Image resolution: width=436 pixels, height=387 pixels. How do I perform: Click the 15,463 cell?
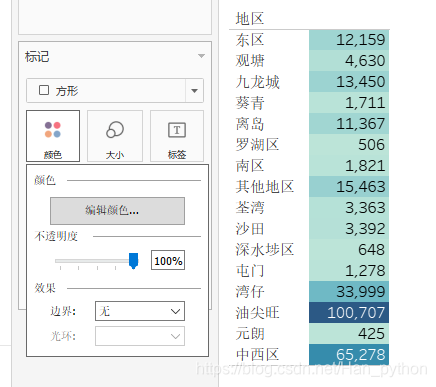coord(349,187)
